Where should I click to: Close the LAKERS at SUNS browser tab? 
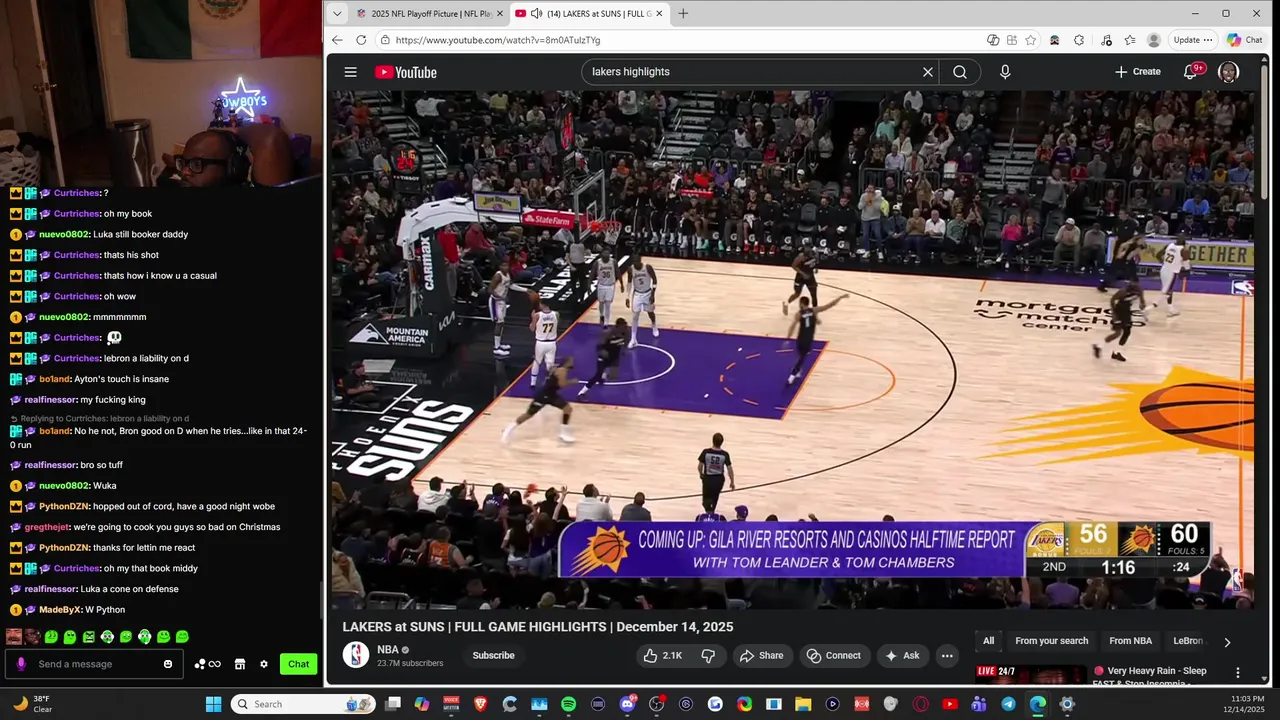pos(659,14)
